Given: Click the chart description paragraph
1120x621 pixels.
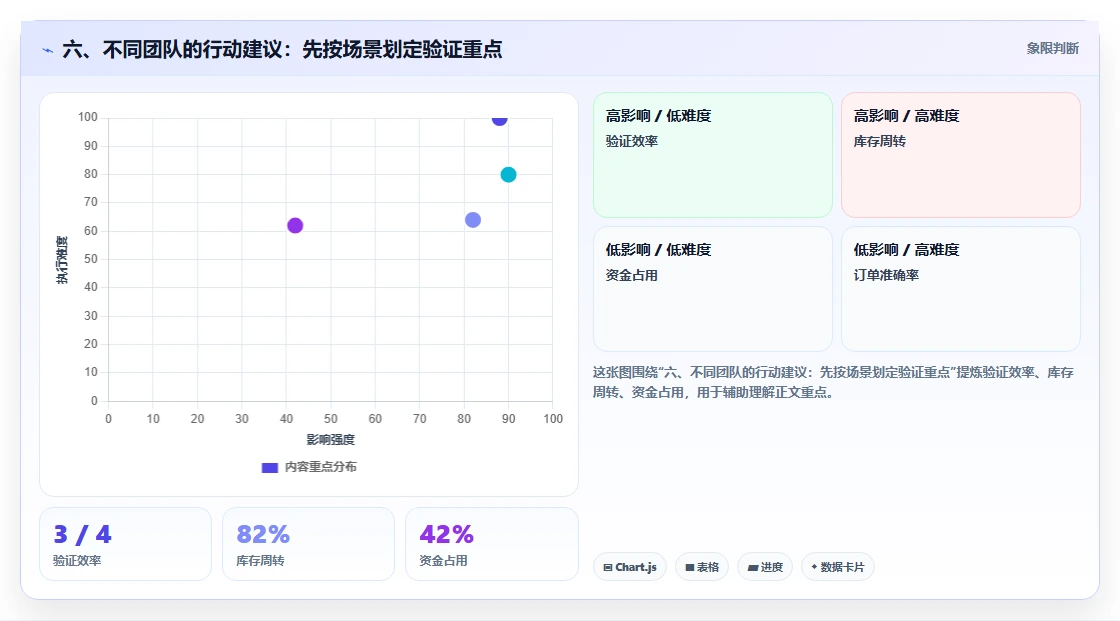Looking at the screenshot, I should point(833,382).
